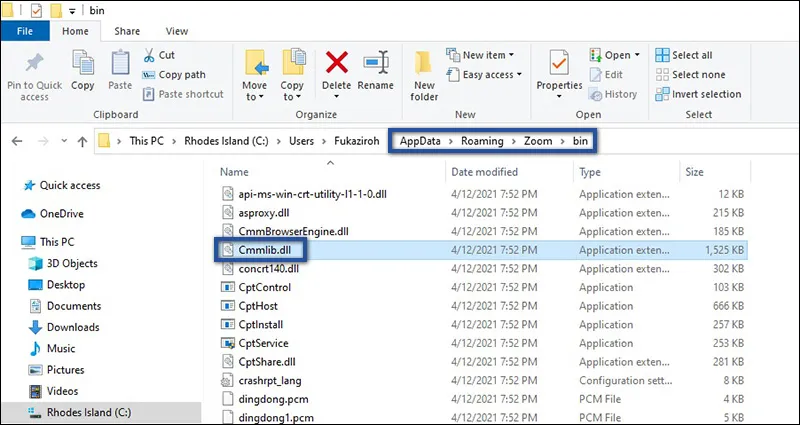800x425 pixels.
Task: Create a New folder
Action: (x=424, y=76)
